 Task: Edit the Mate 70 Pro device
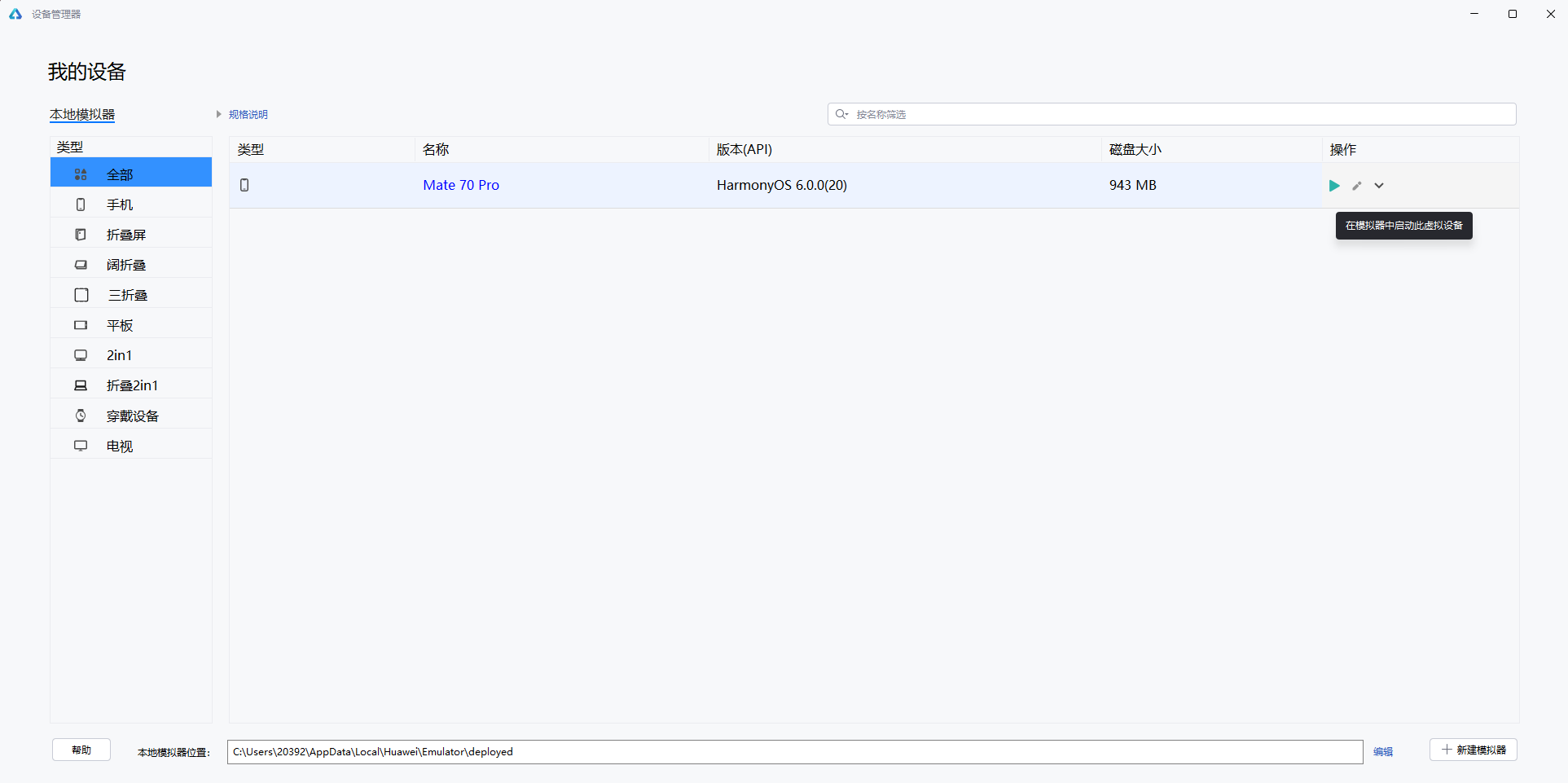(1357, 186)
